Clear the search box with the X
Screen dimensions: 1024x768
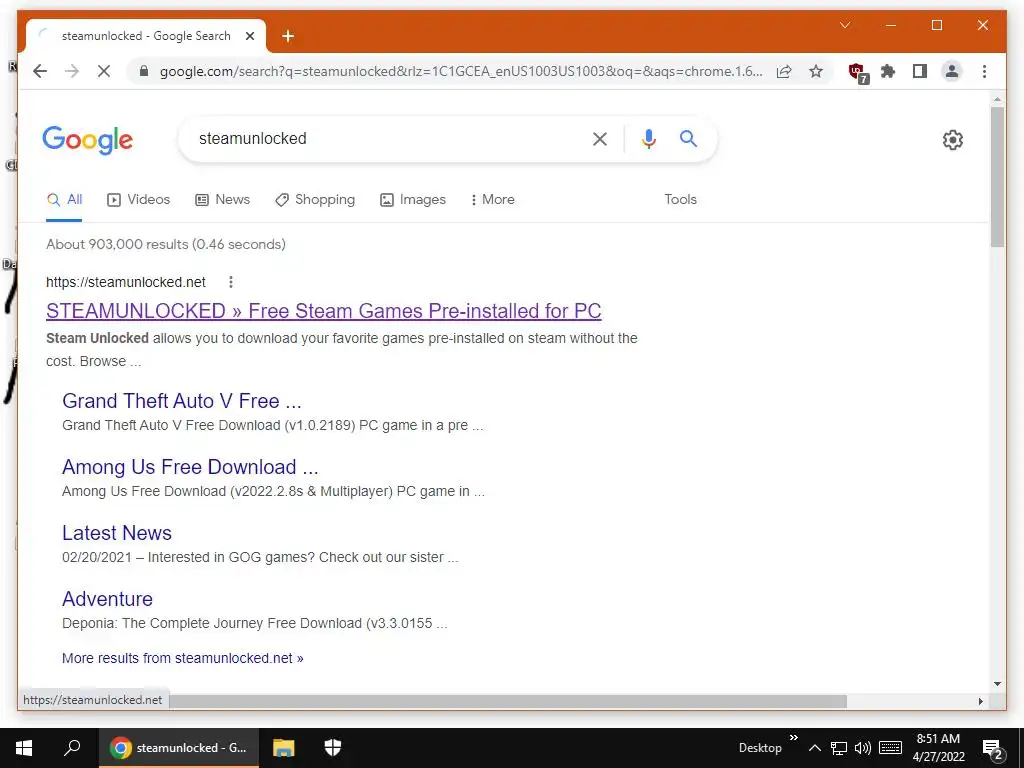tap(600, 138)
